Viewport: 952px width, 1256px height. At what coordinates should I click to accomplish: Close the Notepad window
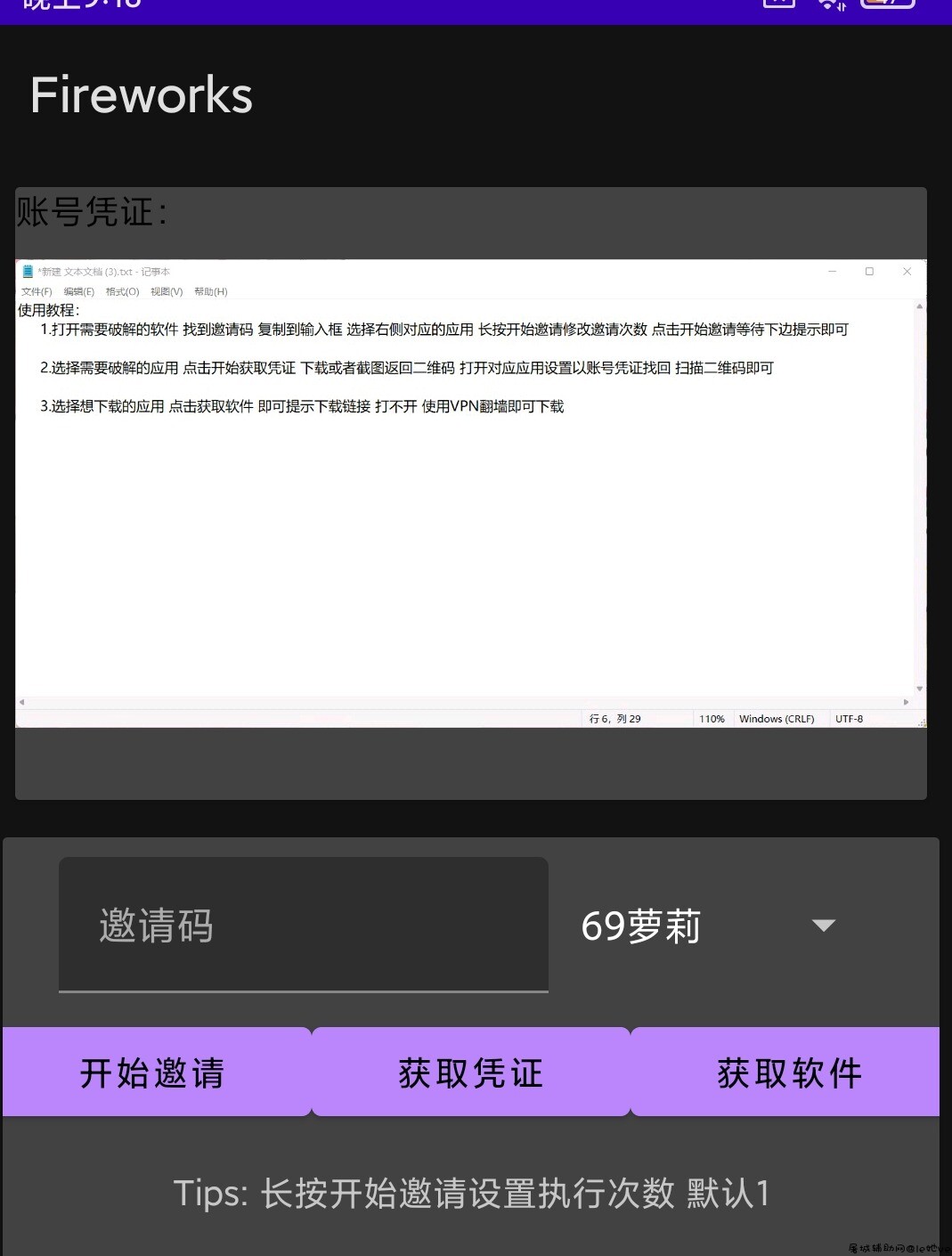coord(907,272)
